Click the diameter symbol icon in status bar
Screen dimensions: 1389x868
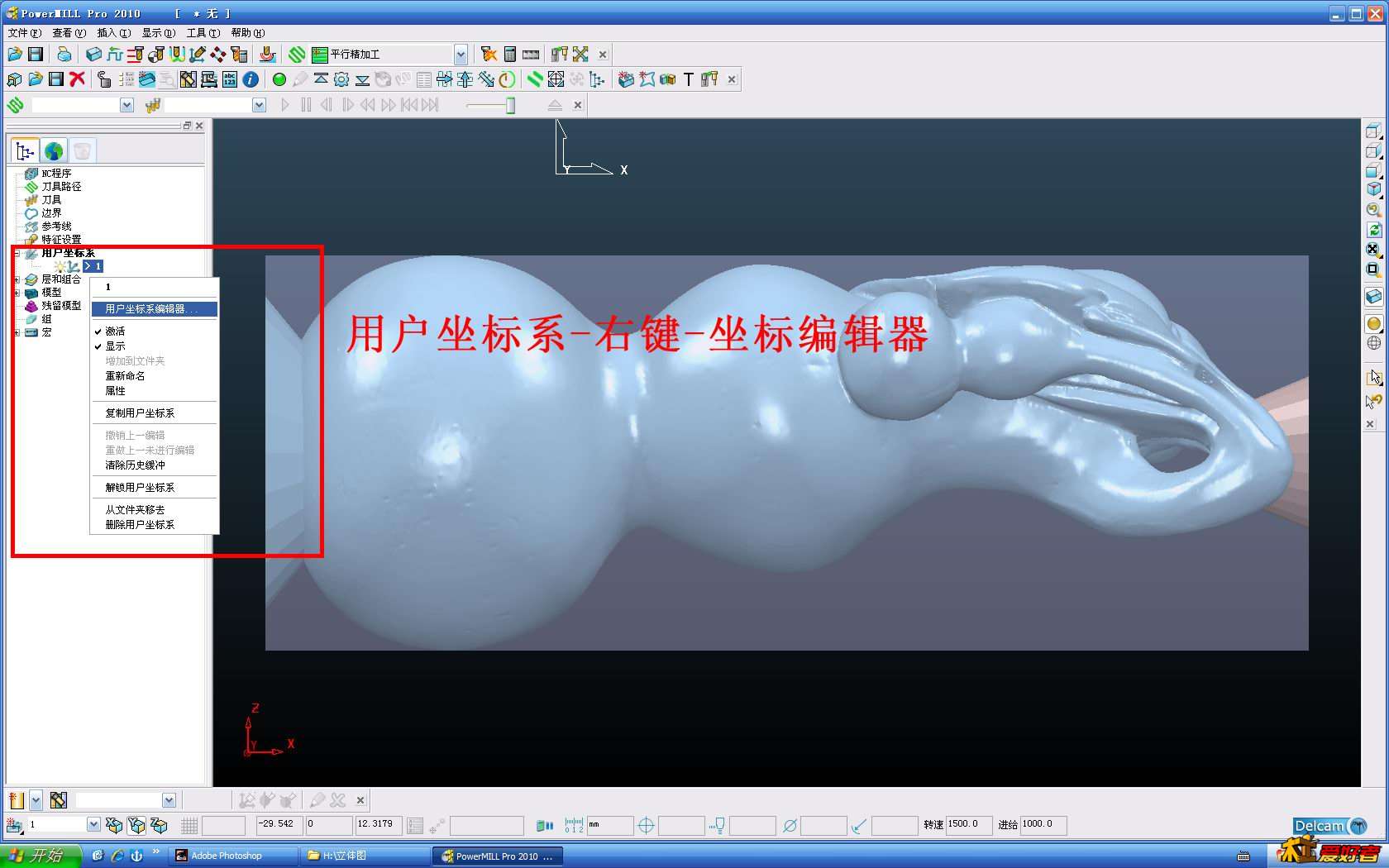click(x=790, y=825)
